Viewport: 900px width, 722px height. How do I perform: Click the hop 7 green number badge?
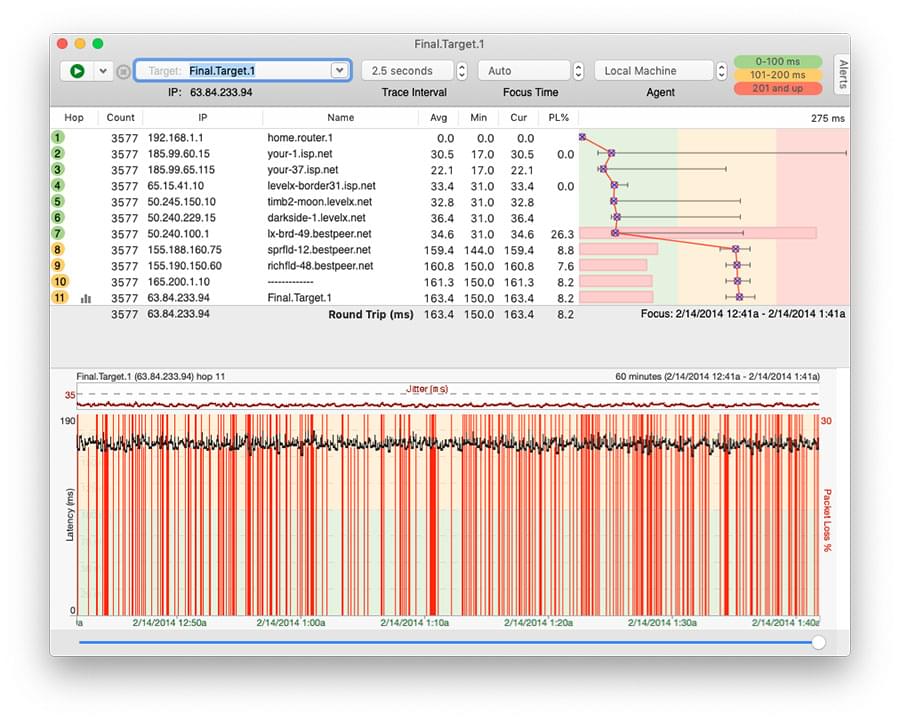[58, 233]
